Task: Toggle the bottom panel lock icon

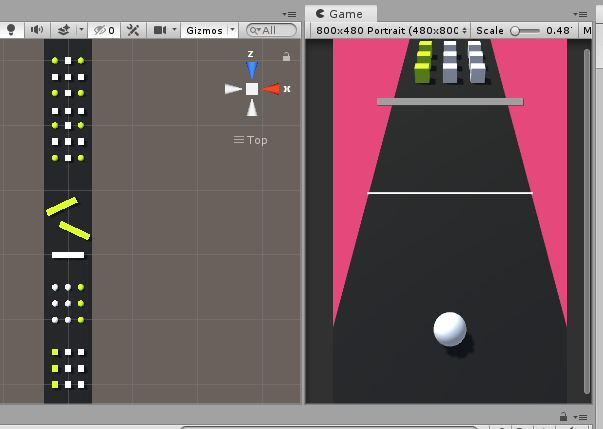Action: [x=563, y=416]
